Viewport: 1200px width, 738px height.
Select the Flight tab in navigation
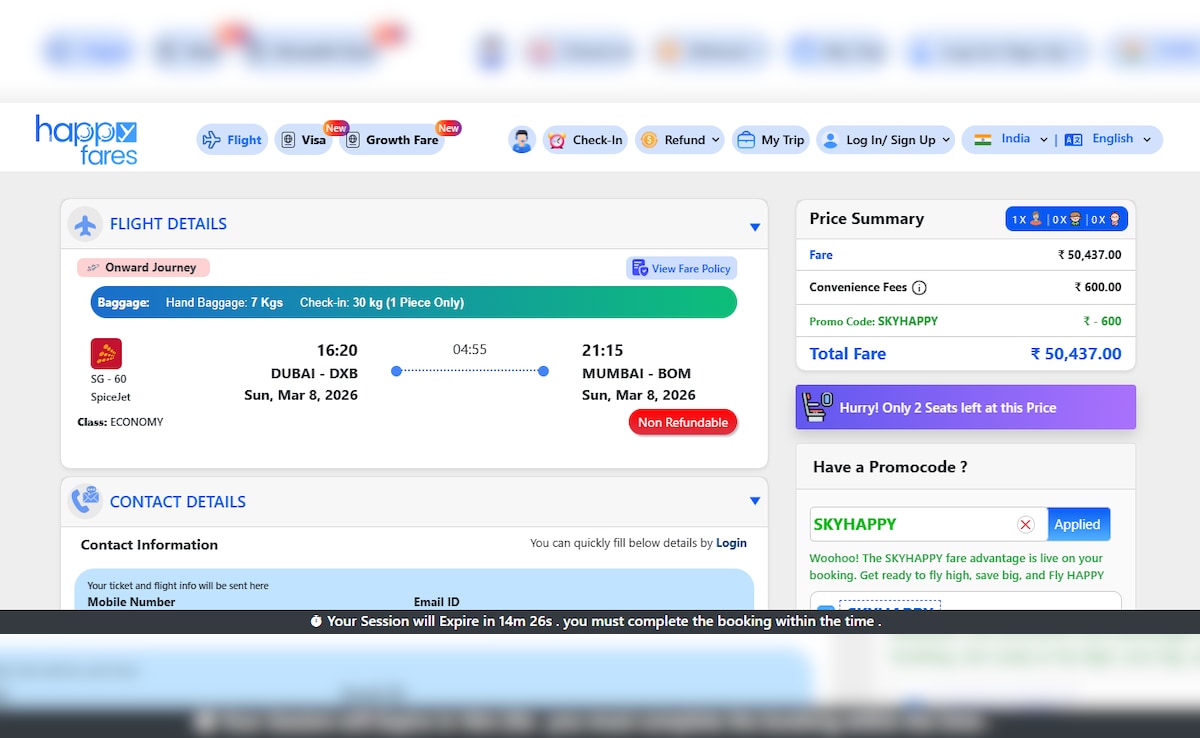click(232, 140)
